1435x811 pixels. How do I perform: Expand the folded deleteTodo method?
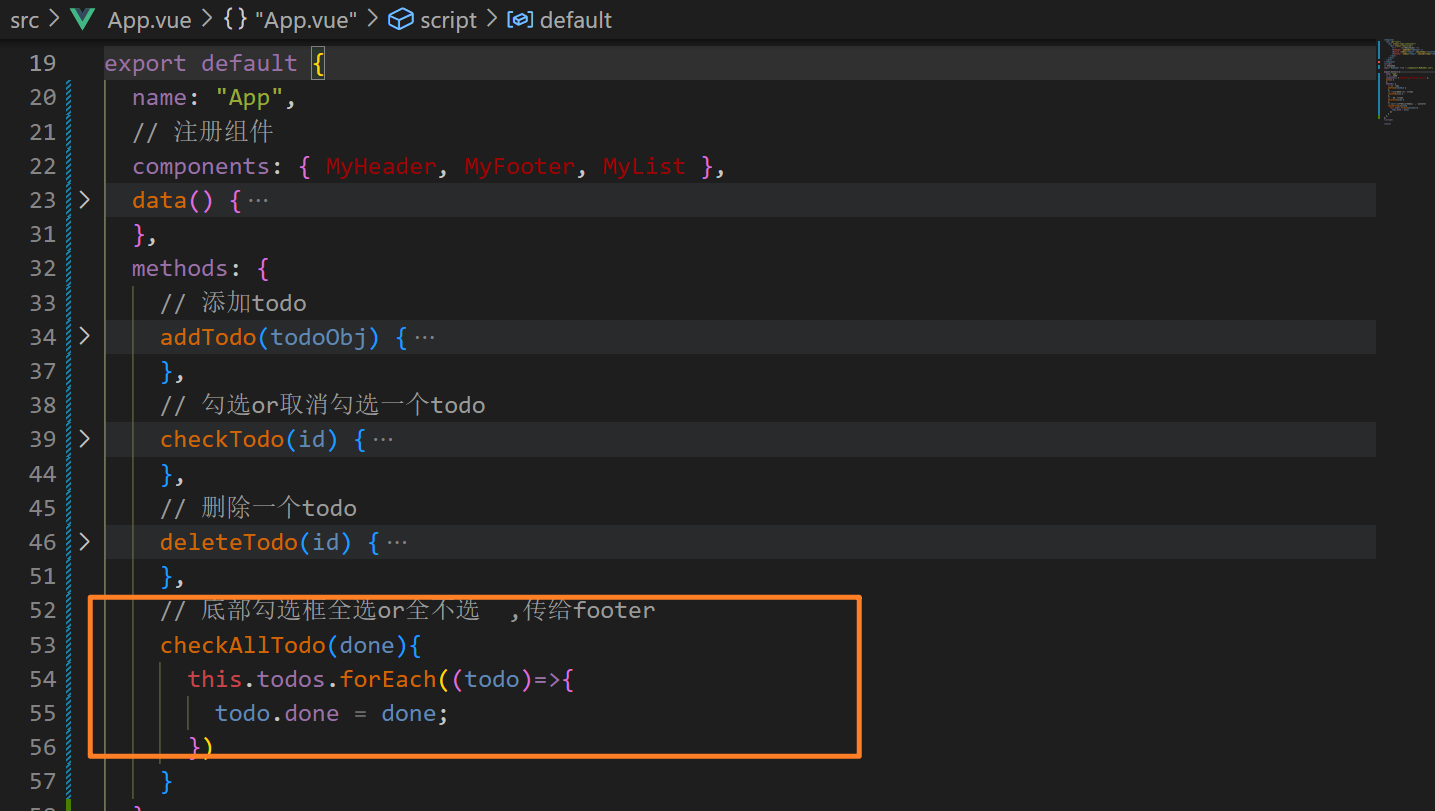click(85, 541)
